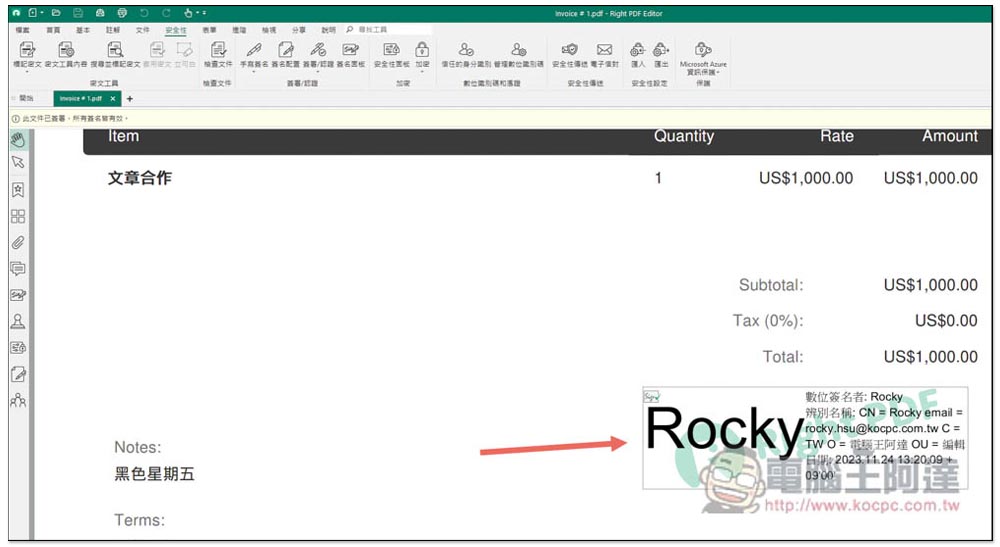Open the new document dropdown in title bar
Viewport: 1000px width, 547px height.
pos(41,13)
